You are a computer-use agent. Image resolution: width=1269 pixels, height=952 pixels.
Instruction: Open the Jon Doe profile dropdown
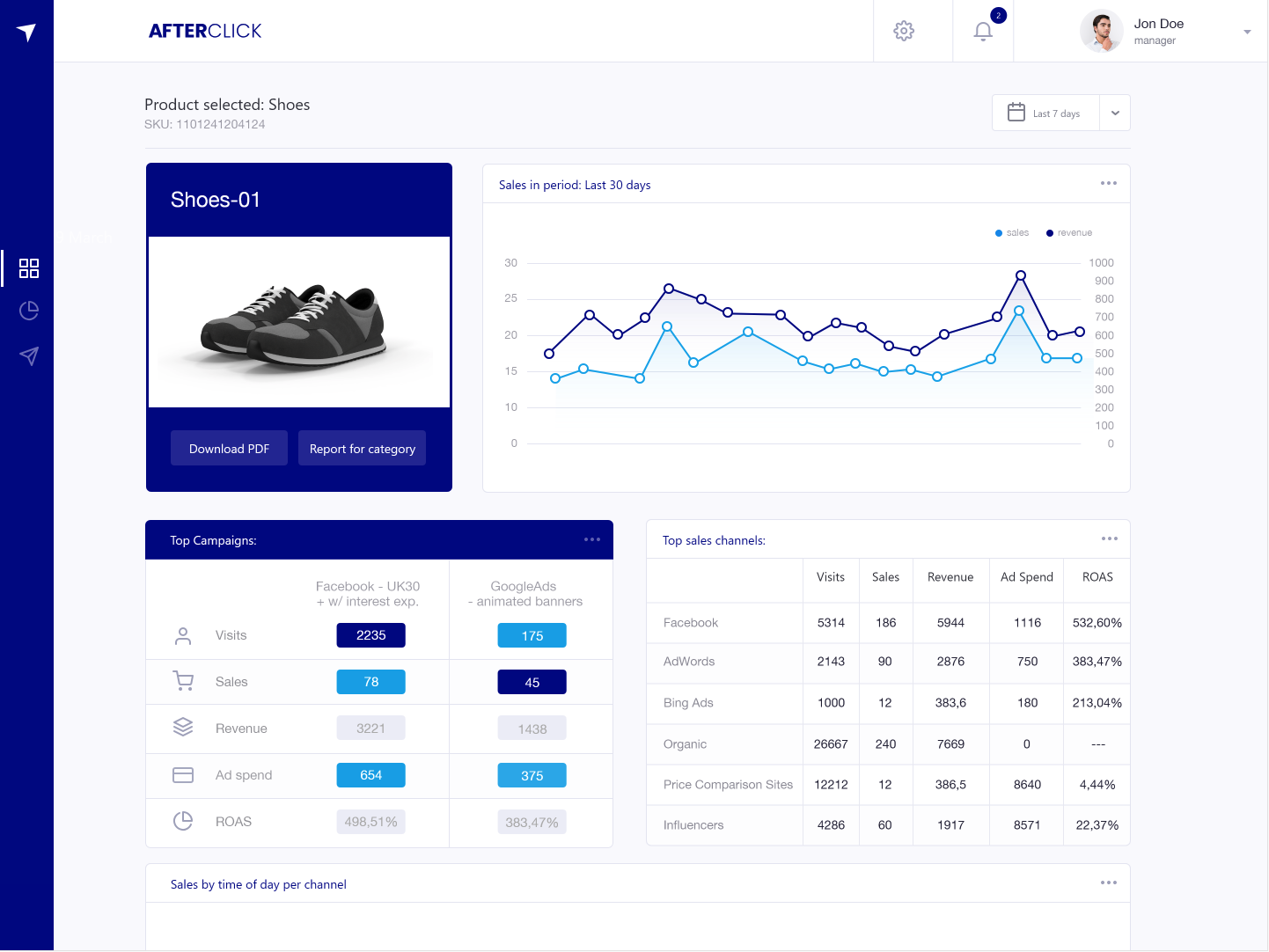click(x=1247, y=31)
